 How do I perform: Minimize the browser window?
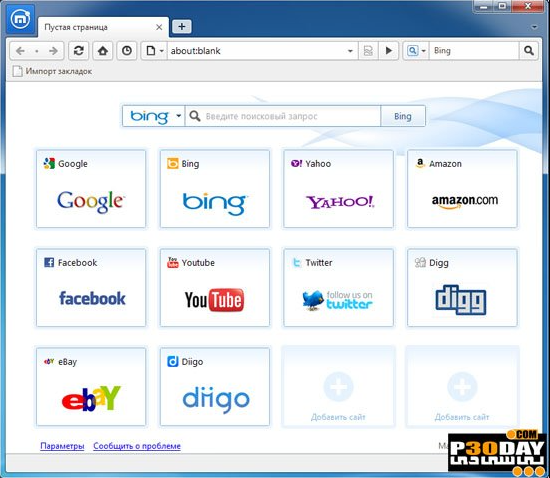(x=484, y=6)
